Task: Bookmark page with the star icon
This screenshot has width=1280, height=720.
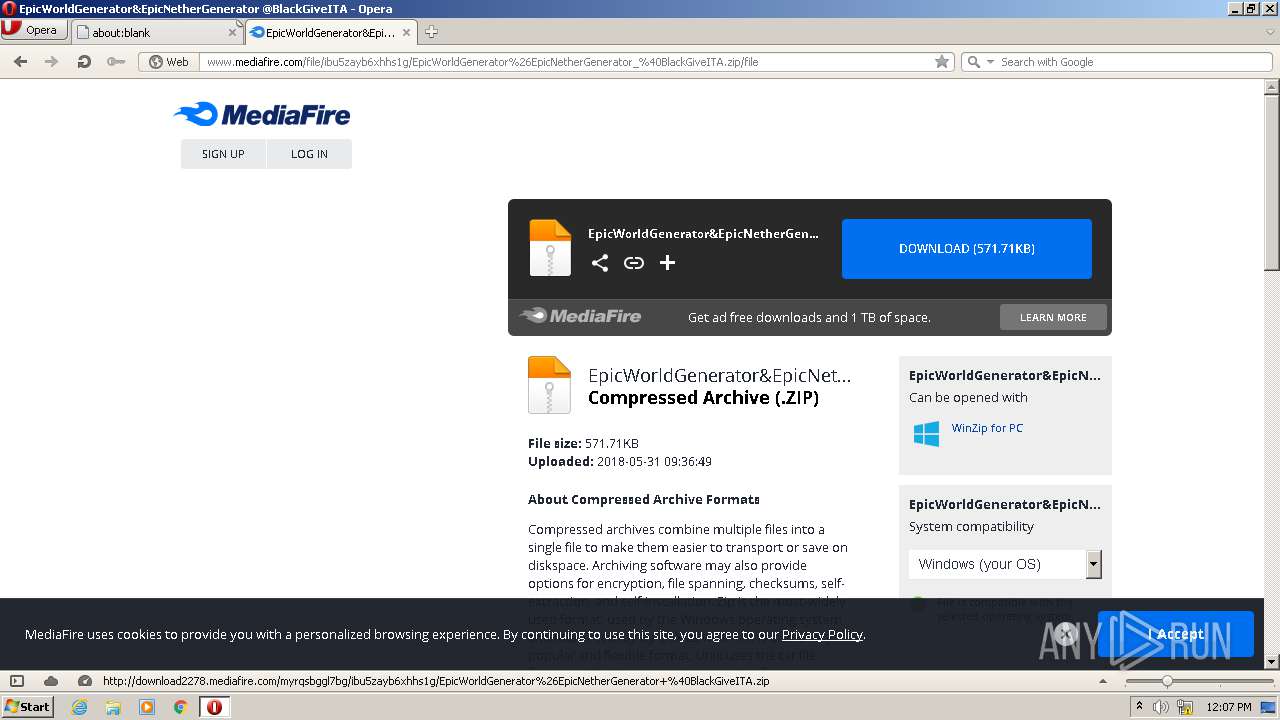Action: click(x=941, y=61)
